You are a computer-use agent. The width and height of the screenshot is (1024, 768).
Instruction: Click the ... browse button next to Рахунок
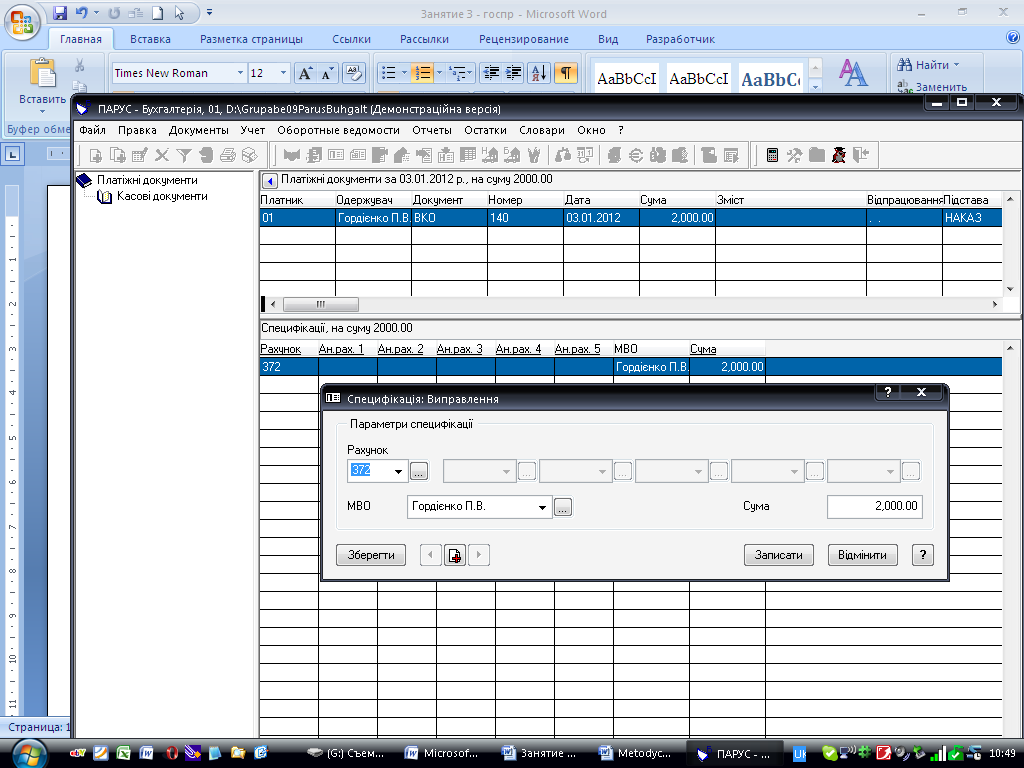click(419, 472)
